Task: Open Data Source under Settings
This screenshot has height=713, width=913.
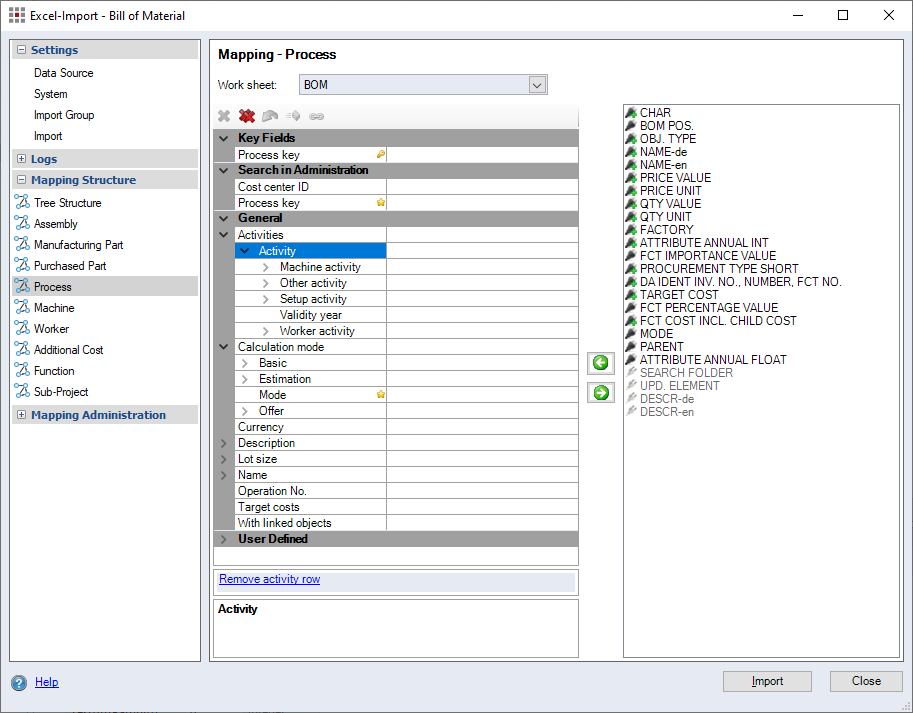Action: coord(63,73)
